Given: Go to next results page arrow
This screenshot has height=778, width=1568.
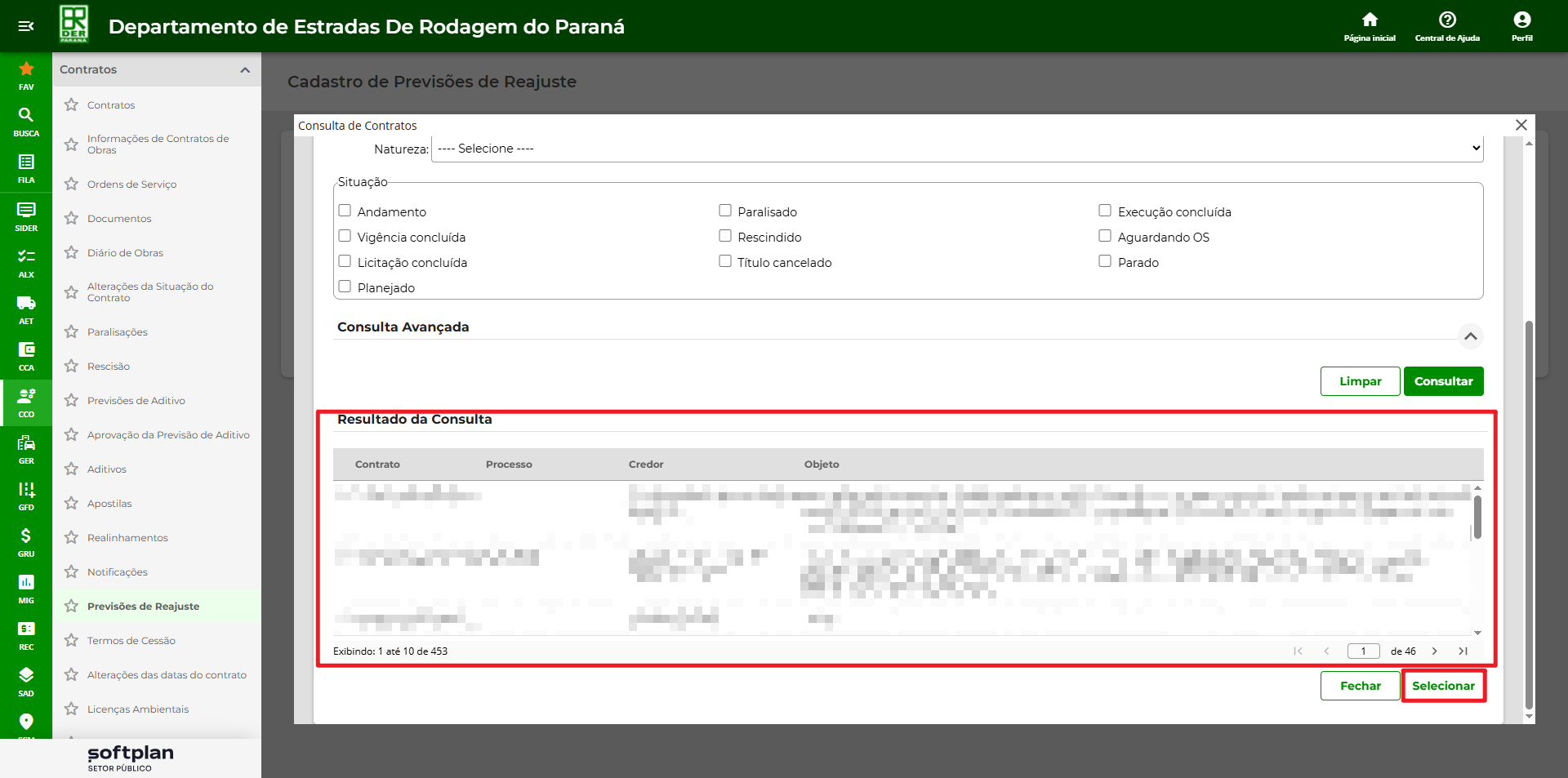Looking at the screenshot, I should tap(1434, 651).
